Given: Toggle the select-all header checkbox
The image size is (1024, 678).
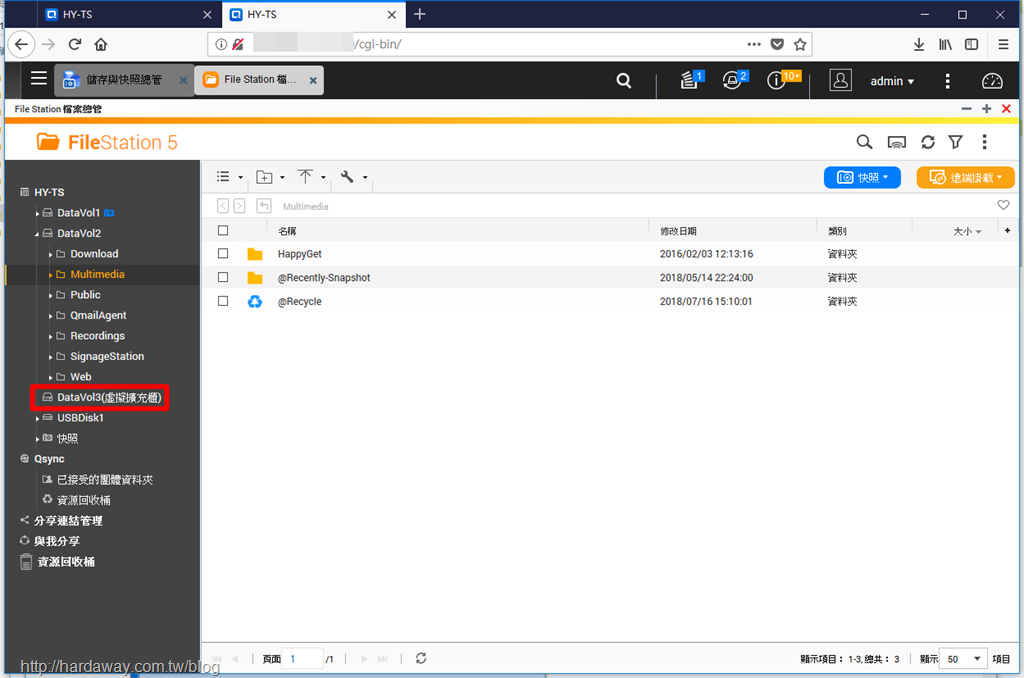Looking at the screenshot, I should point(223,231).
